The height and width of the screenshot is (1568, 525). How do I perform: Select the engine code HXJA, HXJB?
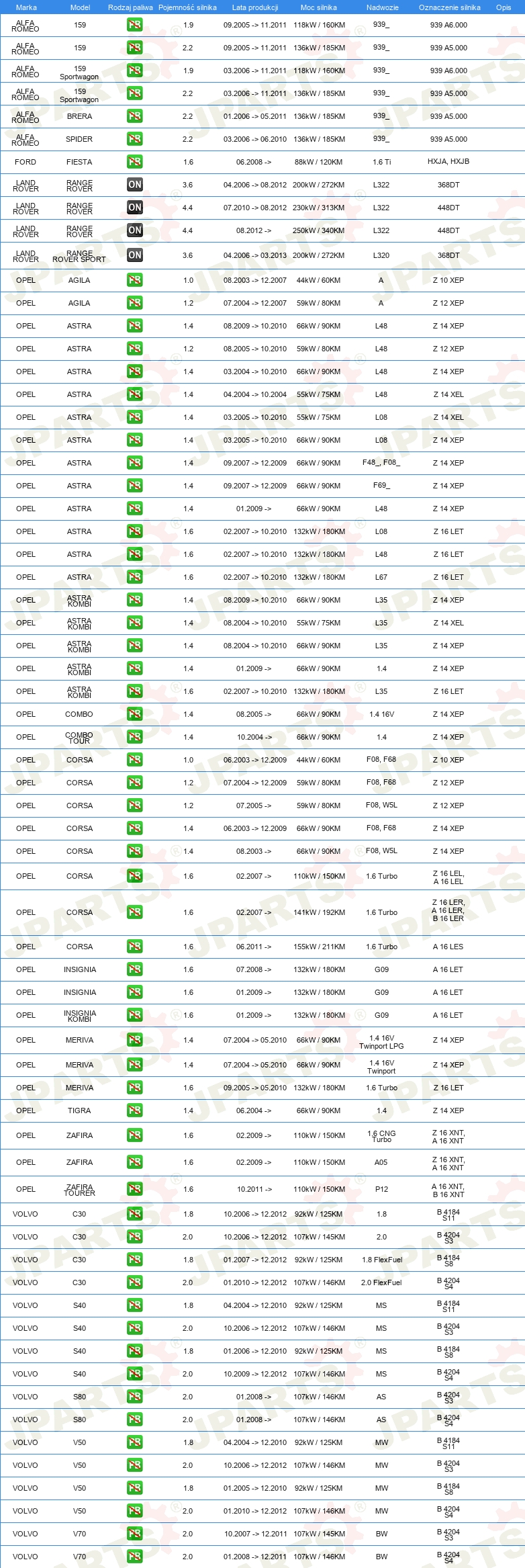pos(448,161)
